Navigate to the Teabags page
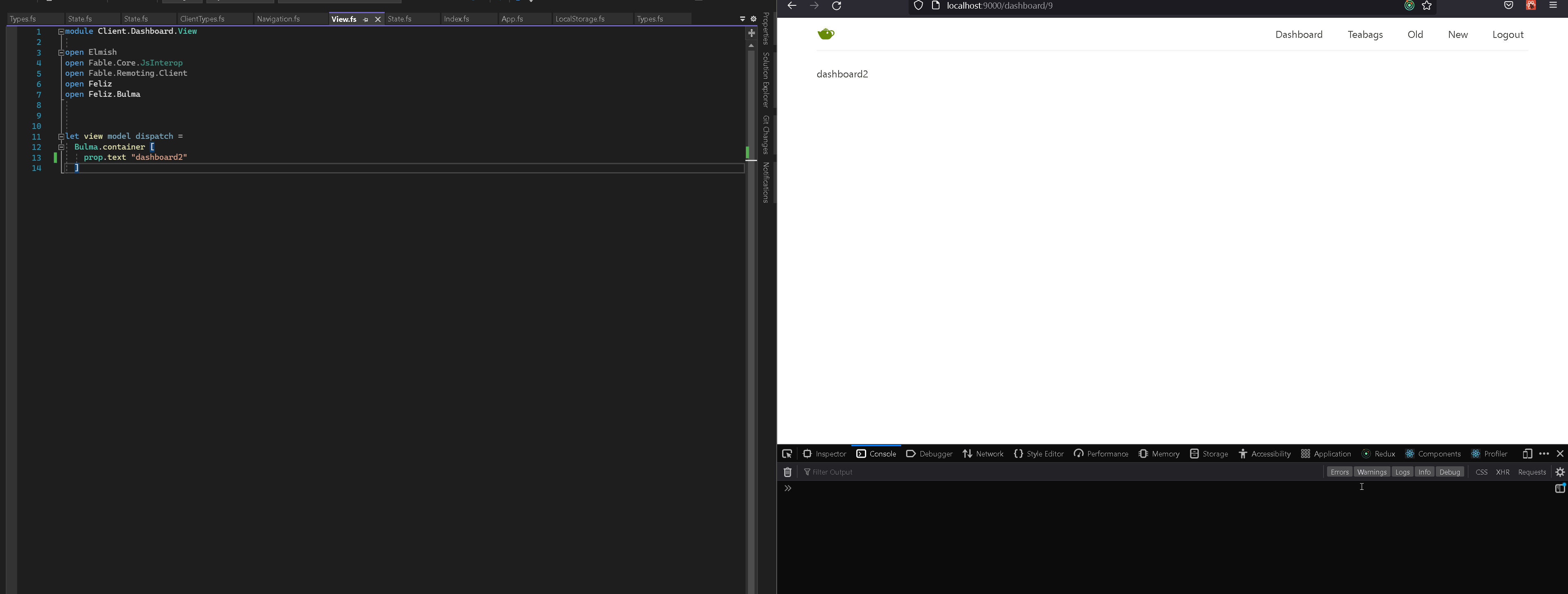The image size is (1568, 594). [x=1365, y=34]
